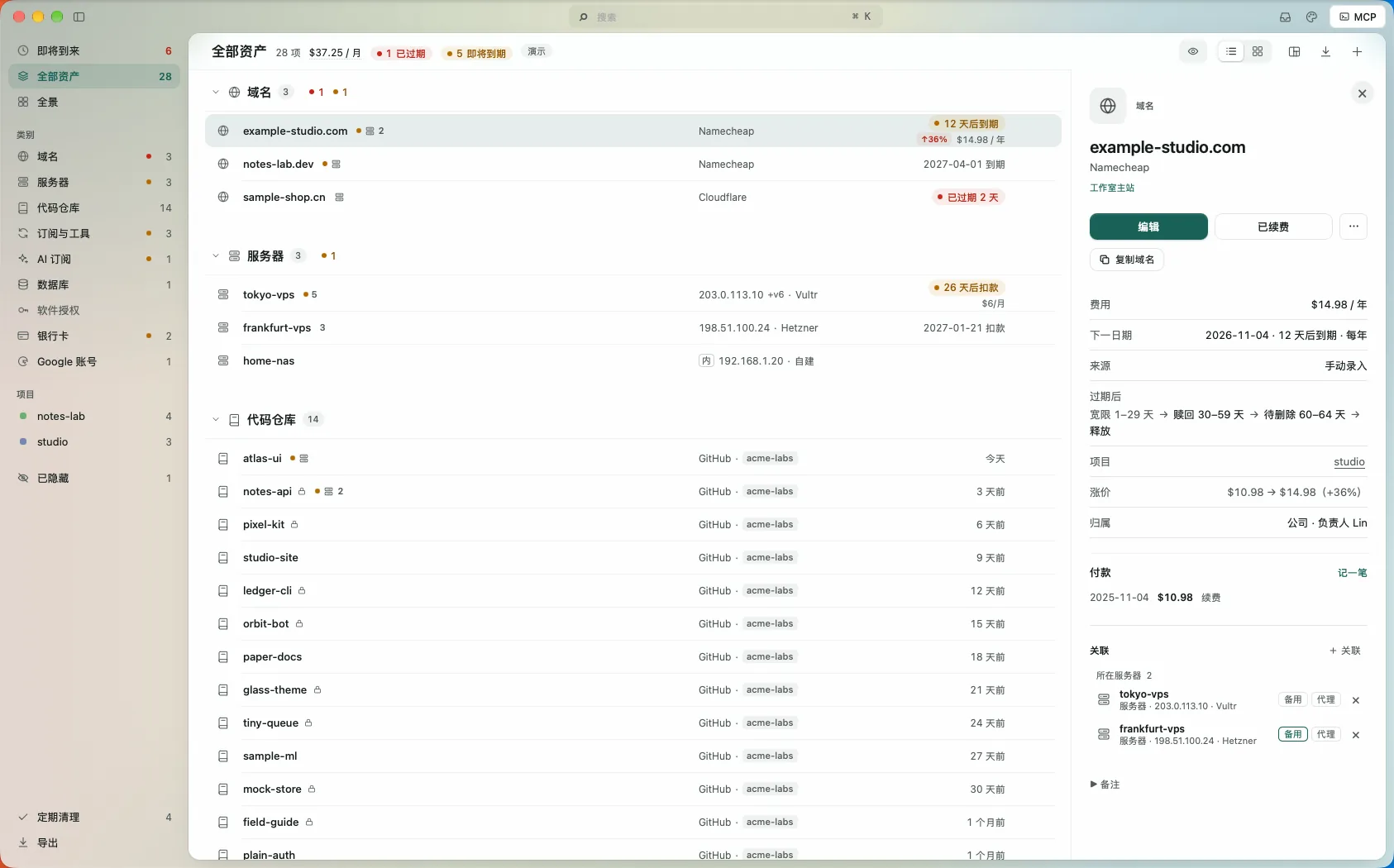Close the example-studio.com detail panel
The height and width of the screenshot is (868, 1394).
[1362, 93]
